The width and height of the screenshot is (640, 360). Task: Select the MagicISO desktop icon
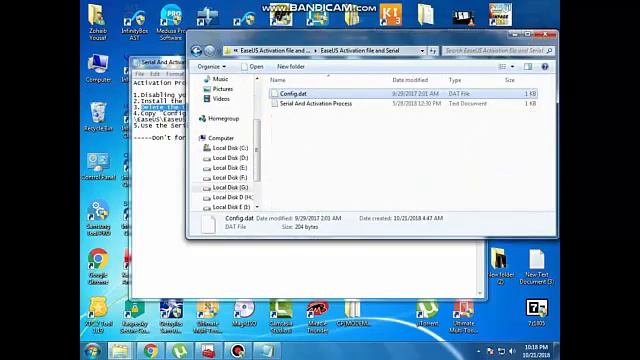point(244,314)
